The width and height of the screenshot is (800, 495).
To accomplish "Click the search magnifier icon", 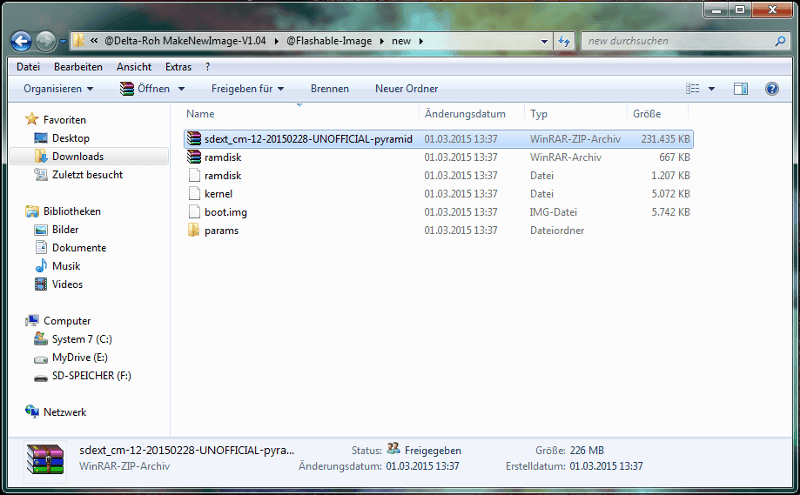I will [x=780, y=41].
